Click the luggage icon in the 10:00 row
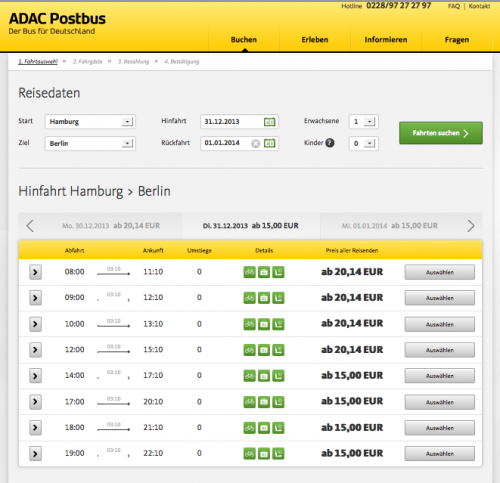This screenshot has height=483, width=500. pyautogui.click(x=264, y=324)
